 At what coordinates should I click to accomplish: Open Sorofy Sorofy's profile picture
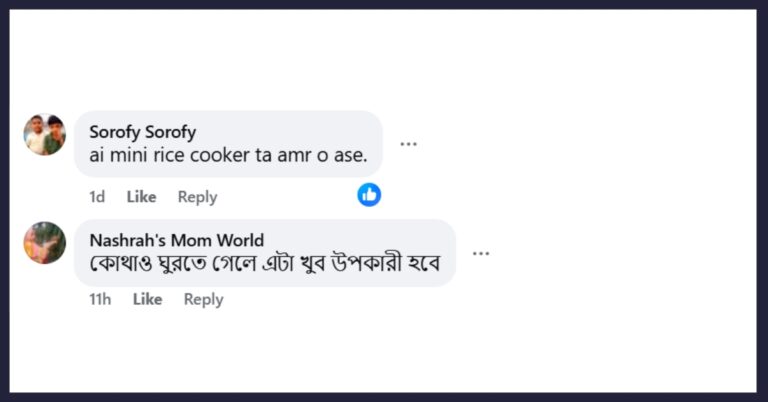[45, 135]
